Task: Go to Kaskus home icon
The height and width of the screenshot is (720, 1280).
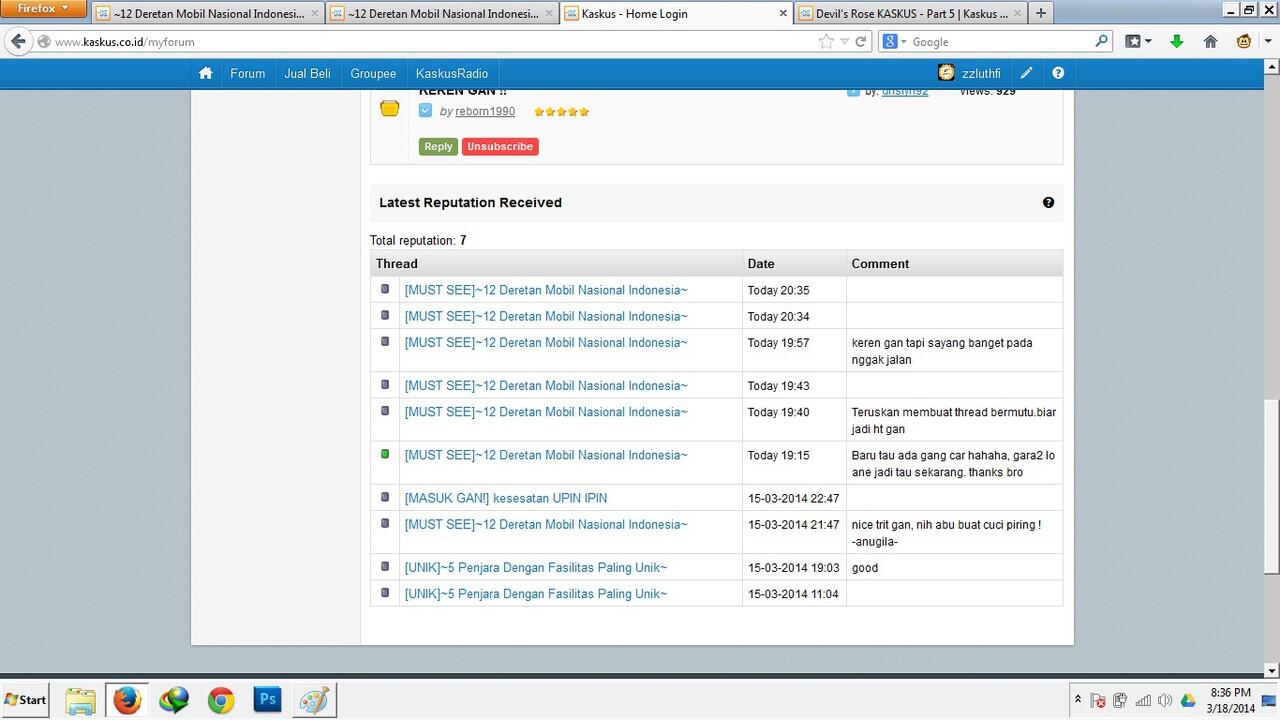Action: coord(206,73)
